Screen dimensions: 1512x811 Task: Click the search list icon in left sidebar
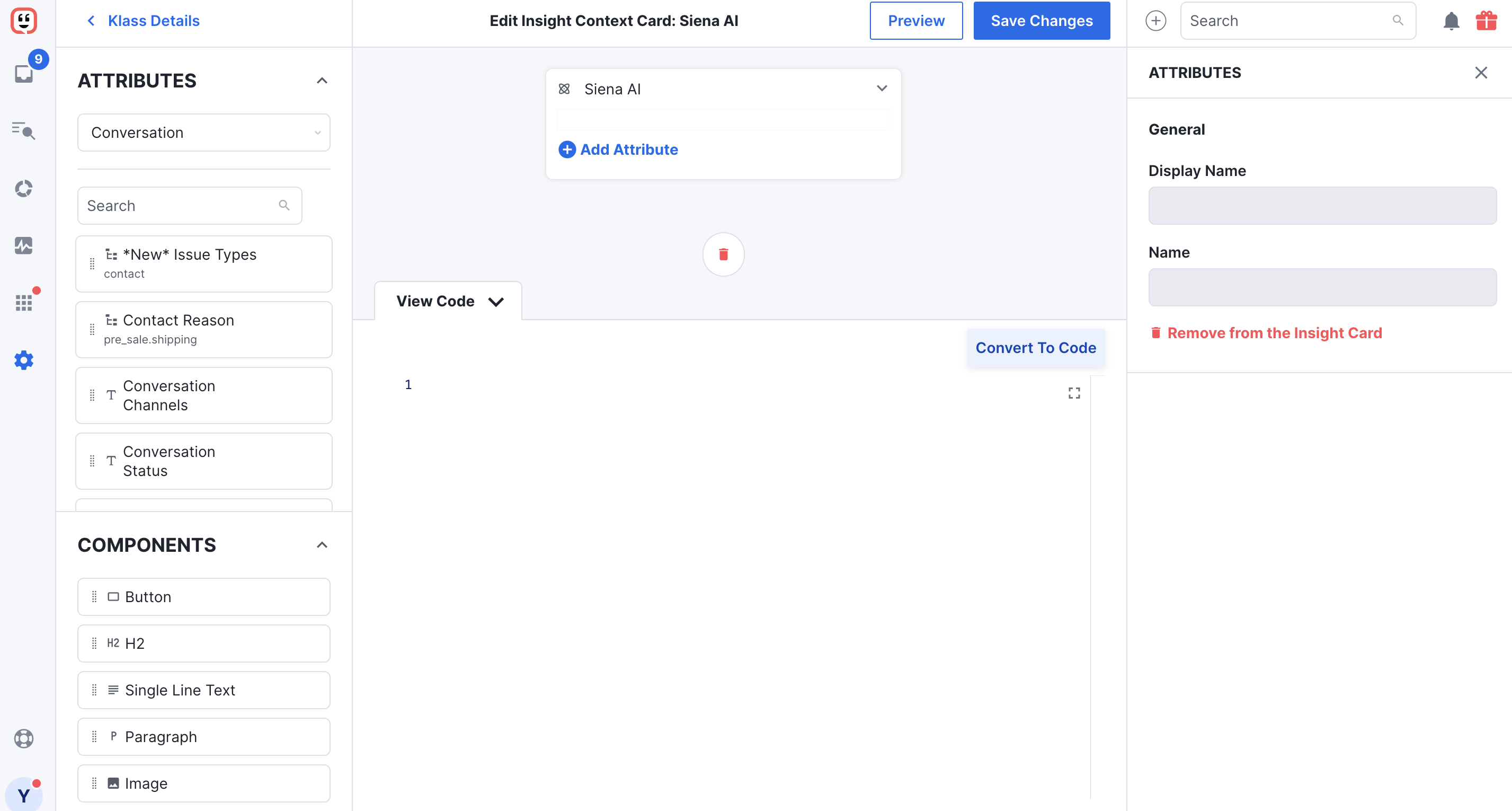click(23, 130)
